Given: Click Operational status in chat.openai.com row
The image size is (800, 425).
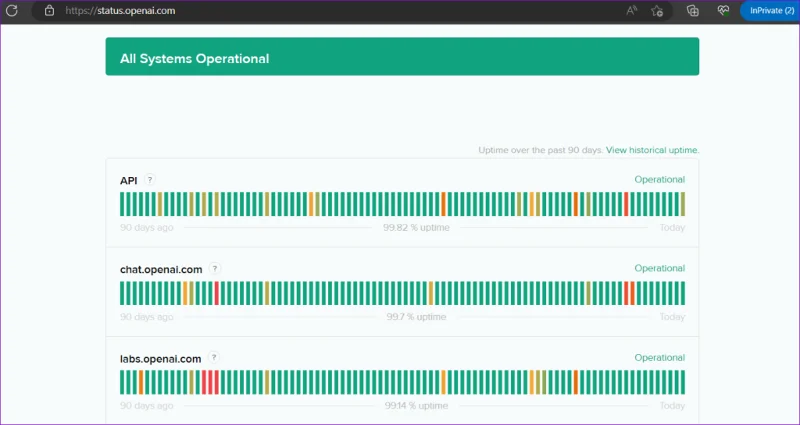Looking at the screenshot, I should [x=660, y=268].
